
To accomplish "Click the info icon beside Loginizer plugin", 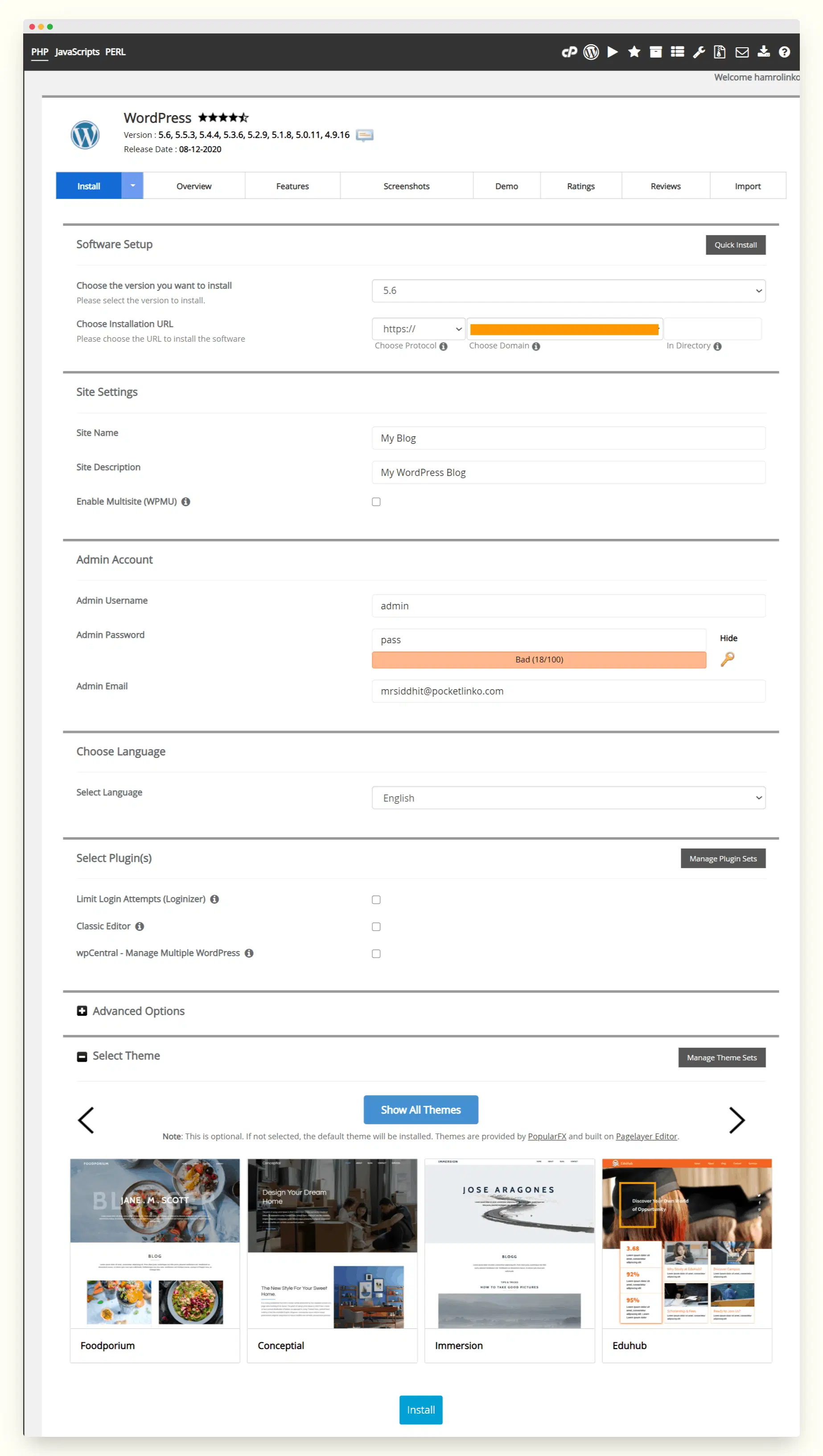I will point(214,899).
